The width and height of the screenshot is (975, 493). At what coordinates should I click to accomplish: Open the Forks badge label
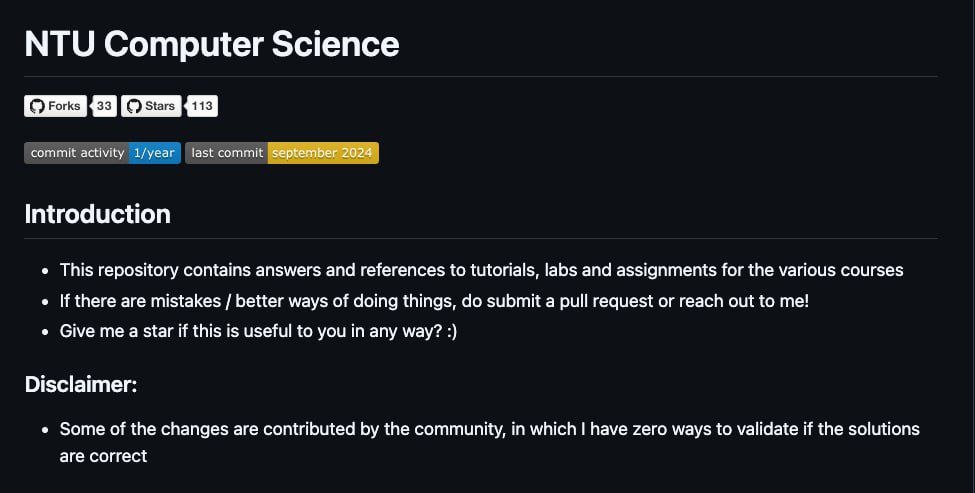pyautogui.click(x=55, y=106)
